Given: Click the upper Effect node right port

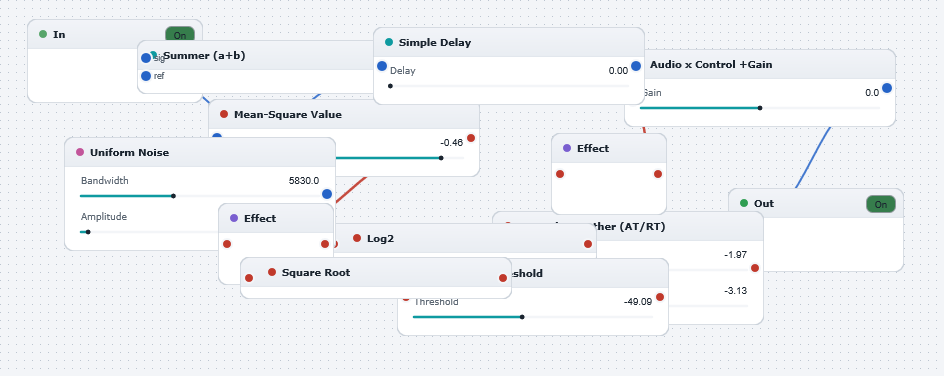Looking at the screenshot, I should [x=657, y=174].
